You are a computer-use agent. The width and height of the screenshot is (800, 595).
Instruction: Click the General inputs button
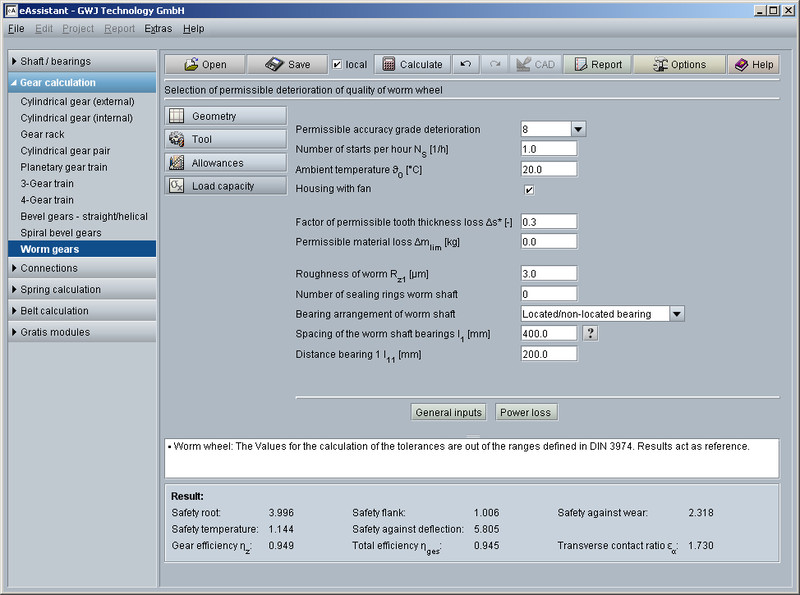coord(449,412)
